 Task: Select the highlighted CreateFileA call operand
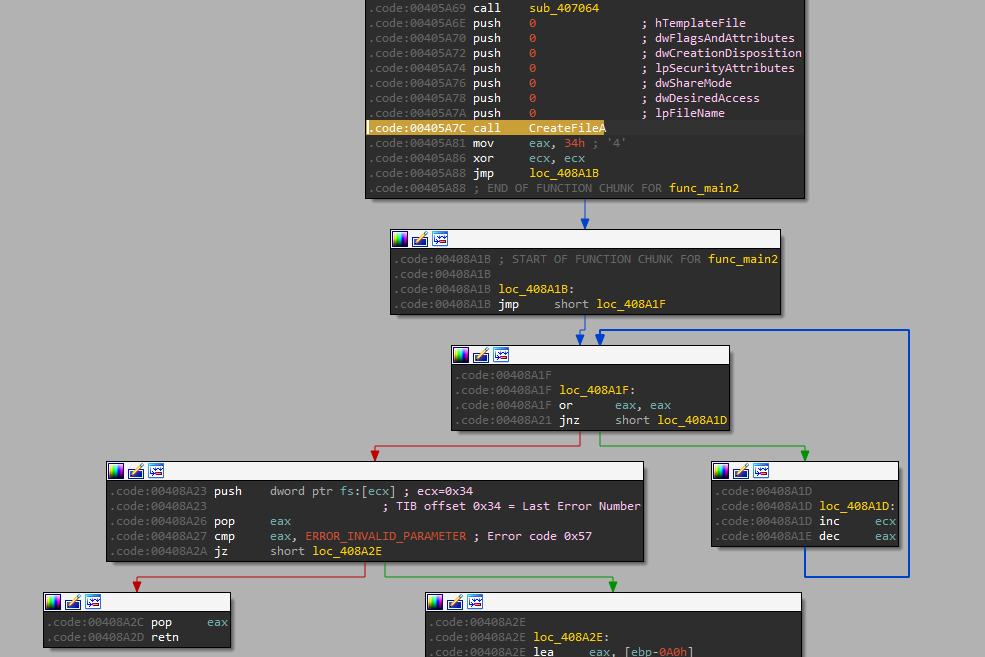[x=567, y=128]
